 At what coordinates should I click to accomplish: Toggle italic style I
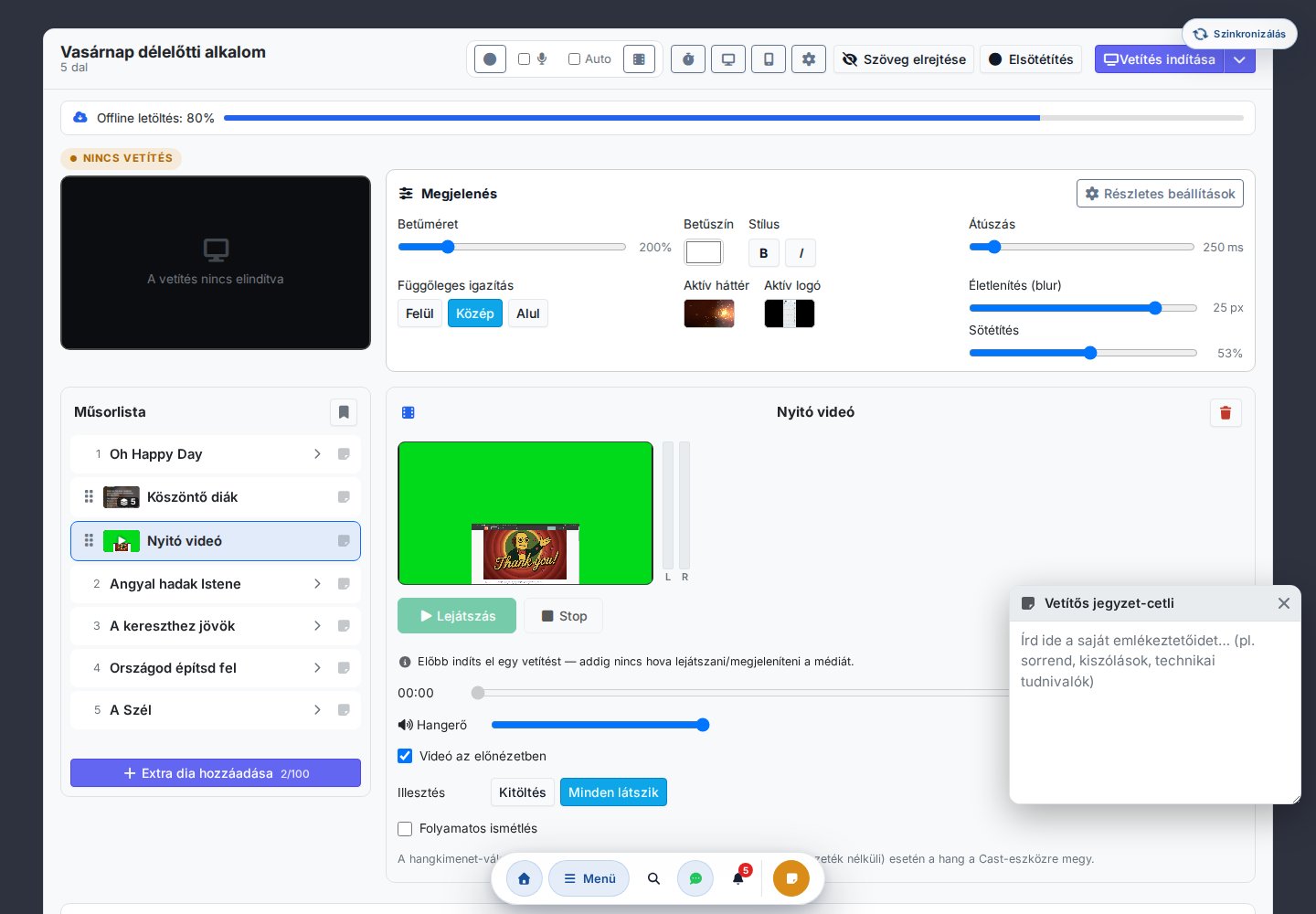pos(801,253)
